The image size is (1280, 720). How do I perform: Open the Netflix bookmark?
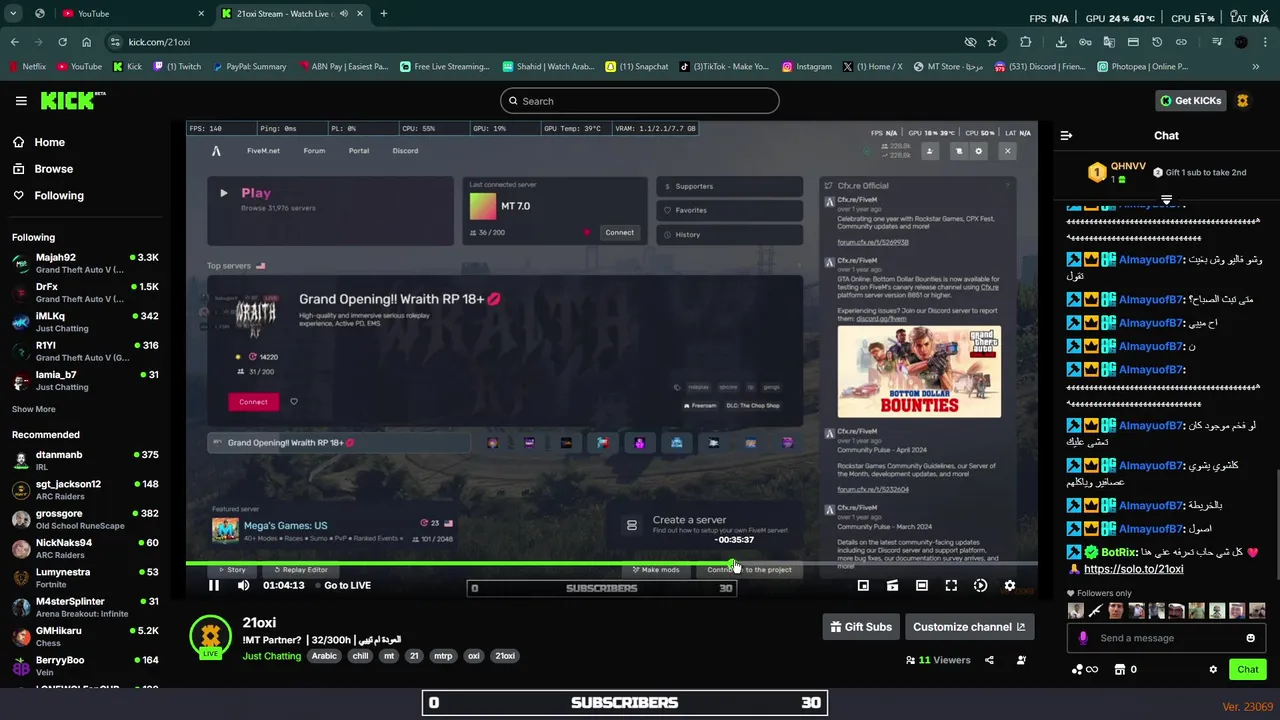point(27,67)
